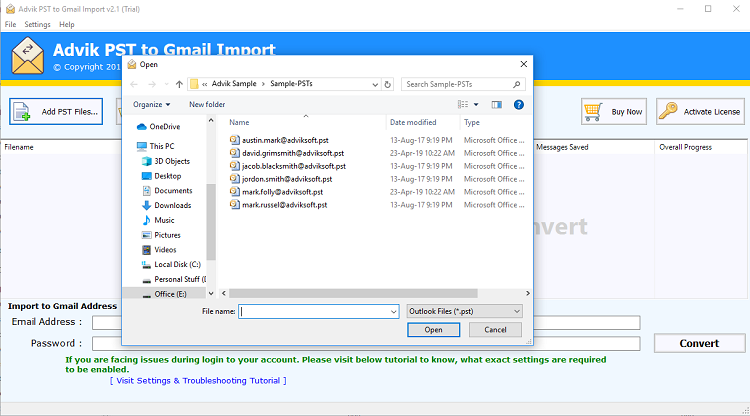Open Desktop in navigation sidebar
The width and height of the screenshot is (750, 416).
coord(162,176)
